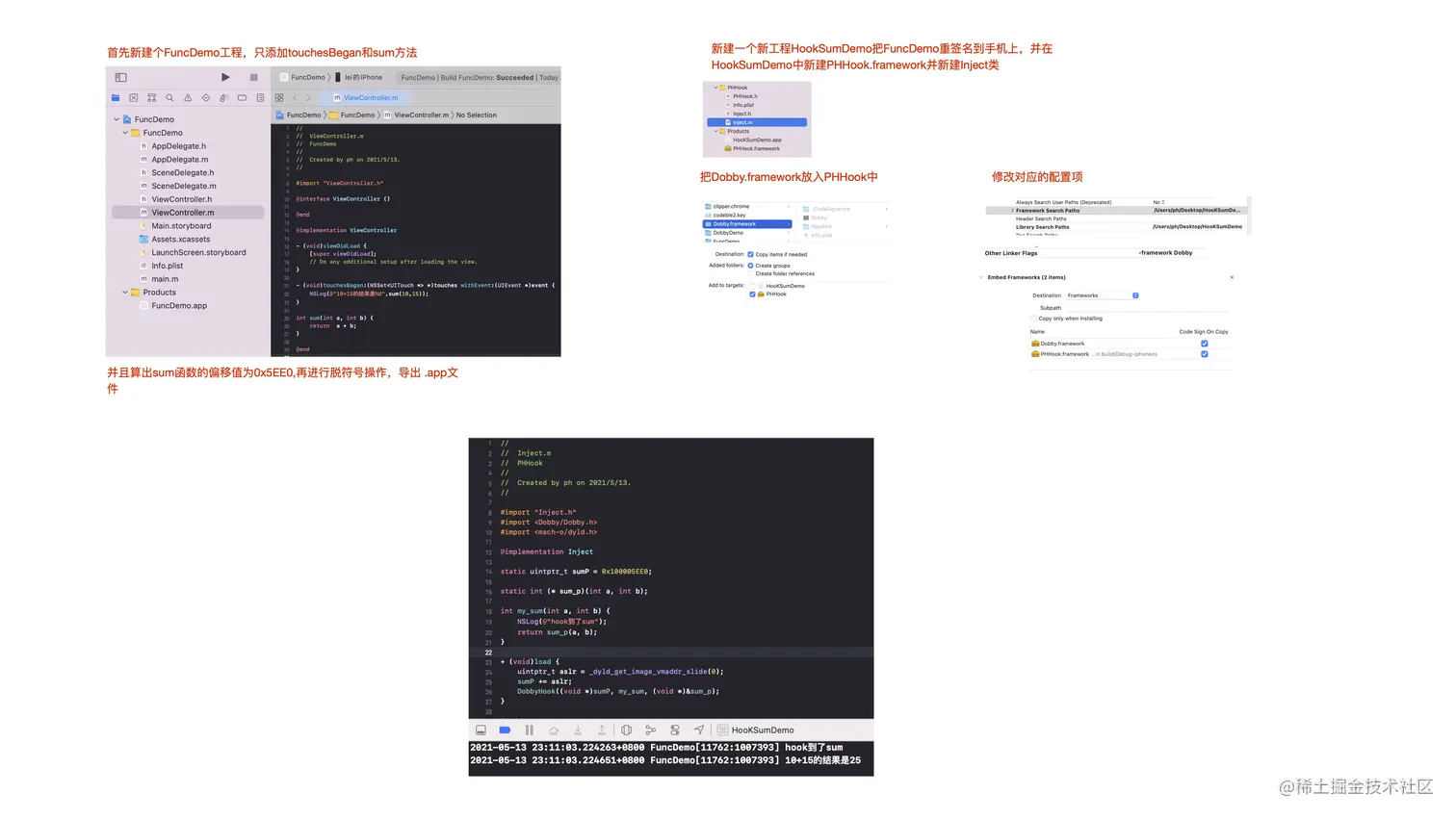The image size is (1456, 819).
Task: Click the Step Over debugger icon
Action: point(555,729)
